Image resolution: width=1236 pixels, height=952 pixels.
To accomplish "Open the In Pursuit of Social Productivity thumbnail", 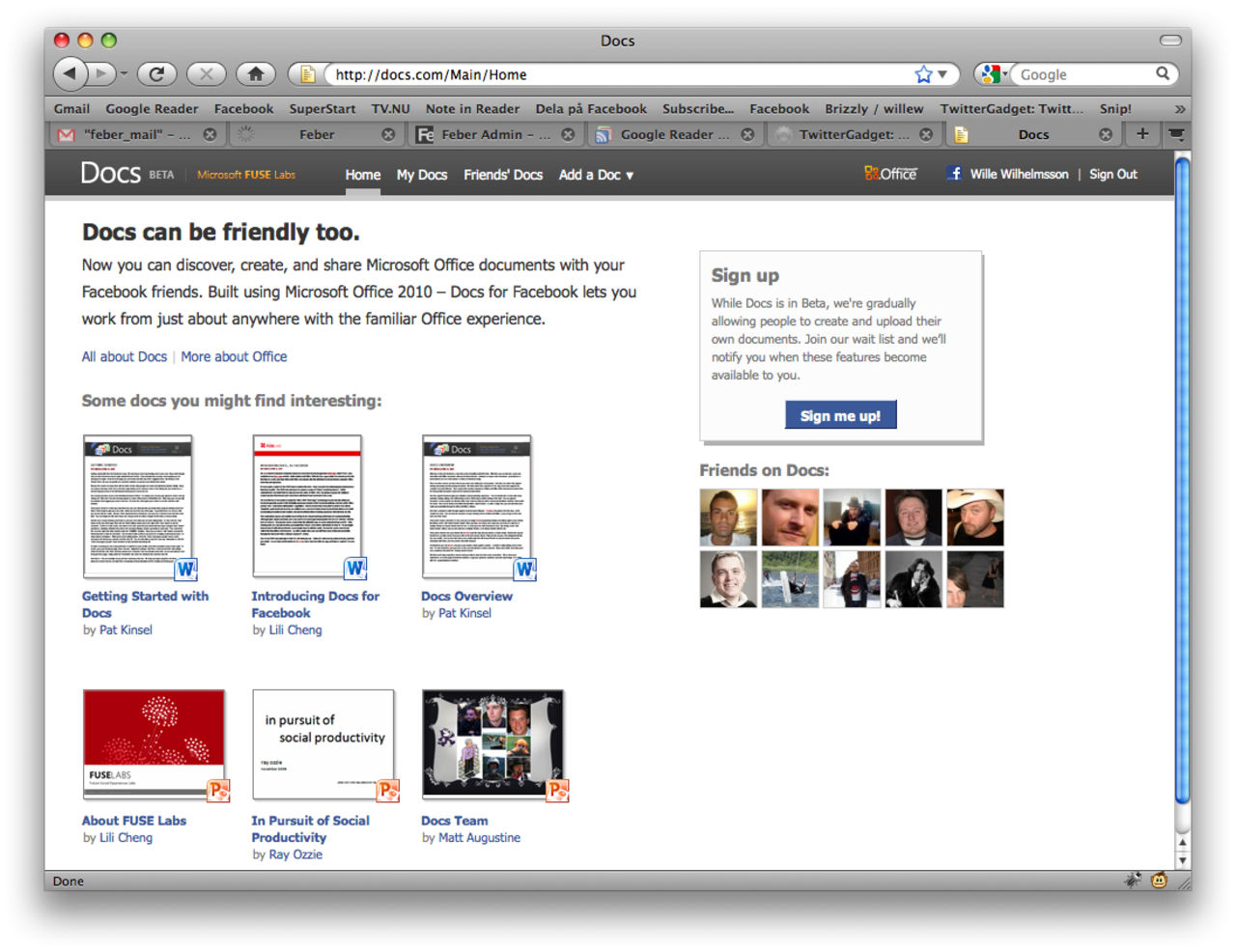I will point(323,742).
